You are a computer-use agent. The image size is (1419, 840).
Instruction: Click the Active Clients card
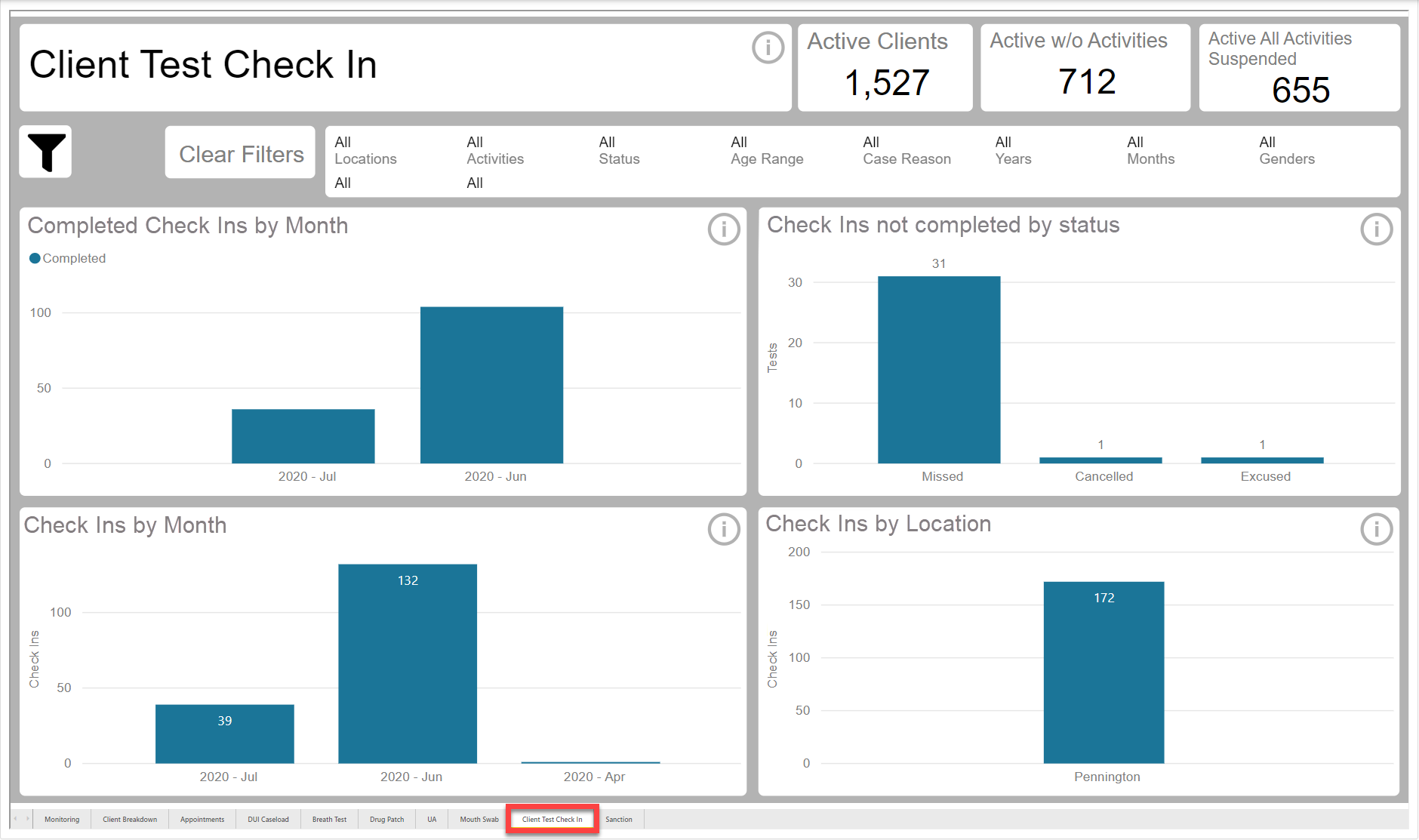click(885, 68)
